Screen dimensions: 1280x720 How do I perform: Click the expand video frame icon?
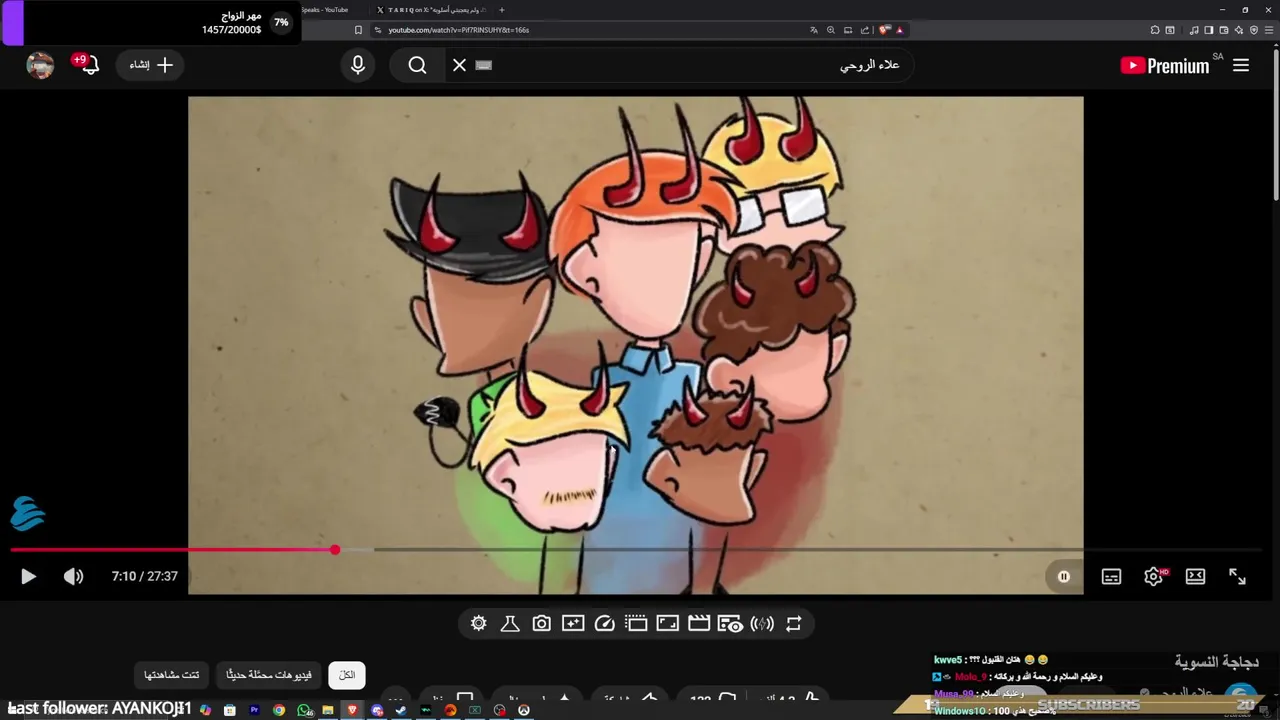point(668,623)
